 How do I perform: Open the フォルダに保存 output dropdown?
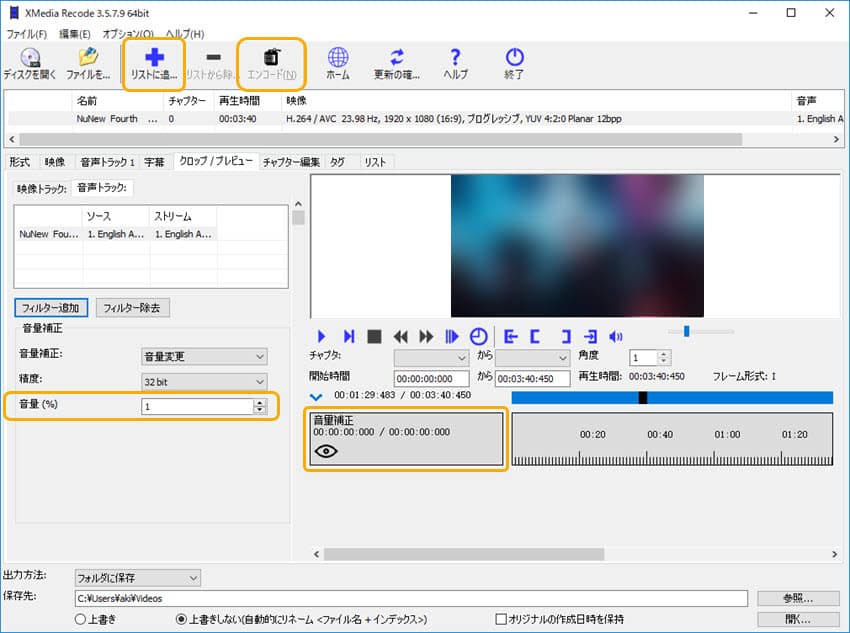pyautogui.click(x=137, y=577)
